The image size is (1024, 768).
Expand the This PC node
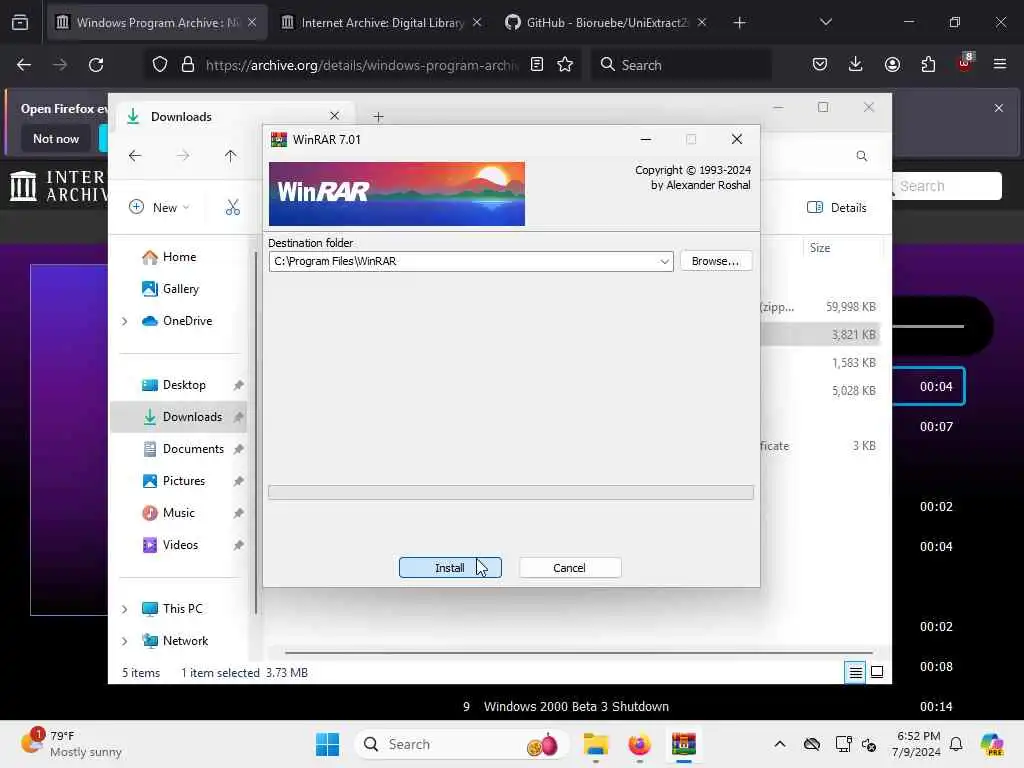pyautogui.click(x=125, y=609)
